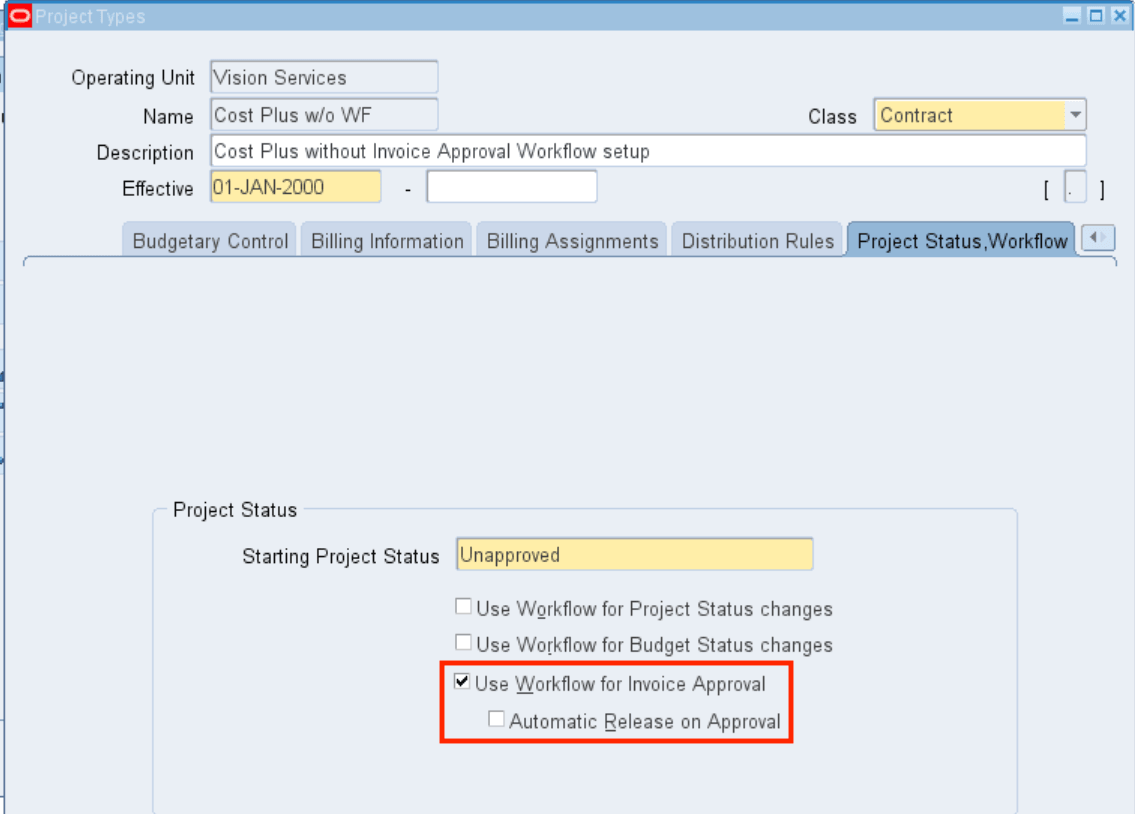Click the Starting Project Status field
The width and height of the screenshot is (1135, 814).
635,554
